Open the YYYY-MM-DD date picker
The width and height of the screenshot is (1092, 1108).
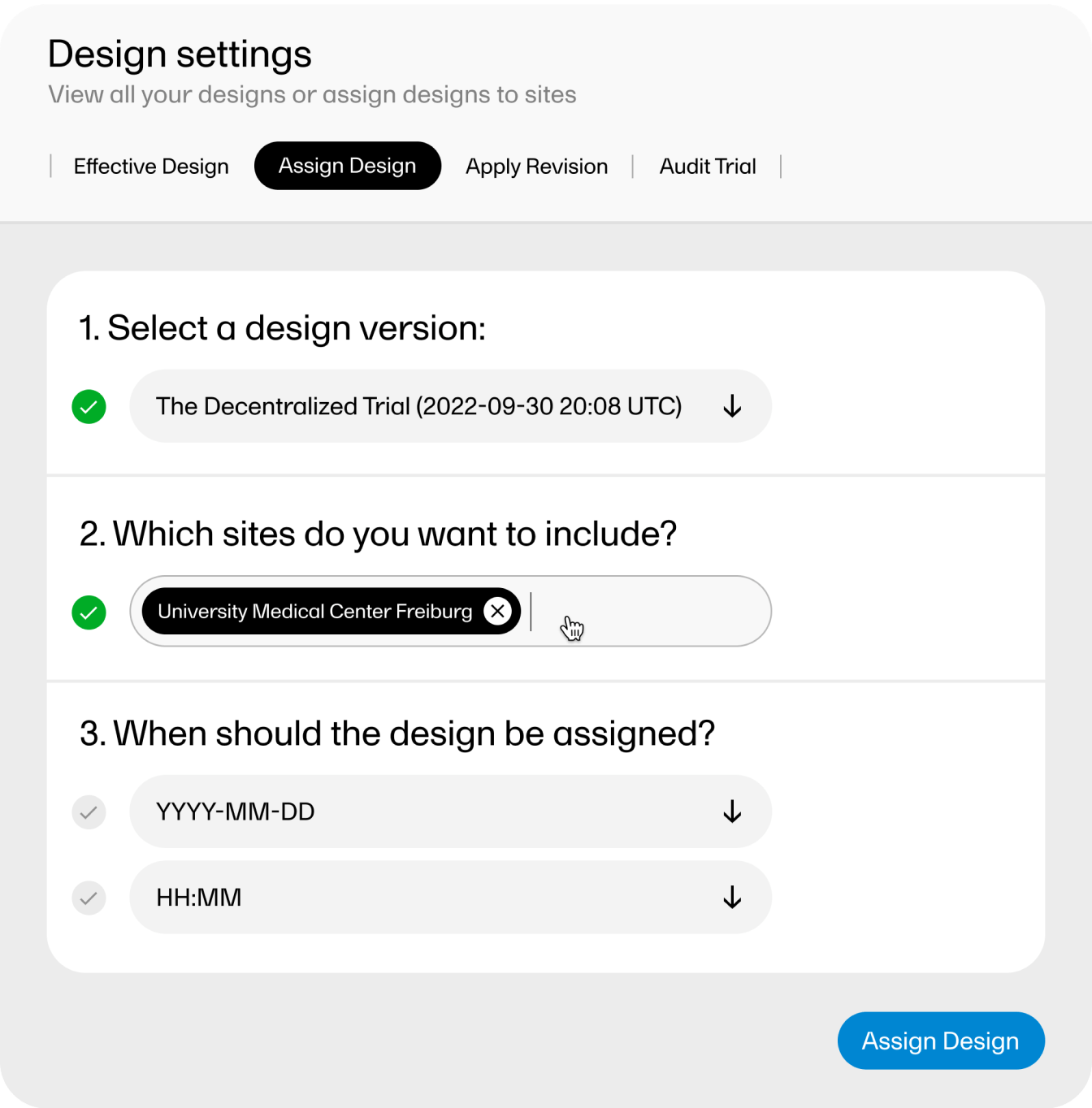[x=450, y=812]
